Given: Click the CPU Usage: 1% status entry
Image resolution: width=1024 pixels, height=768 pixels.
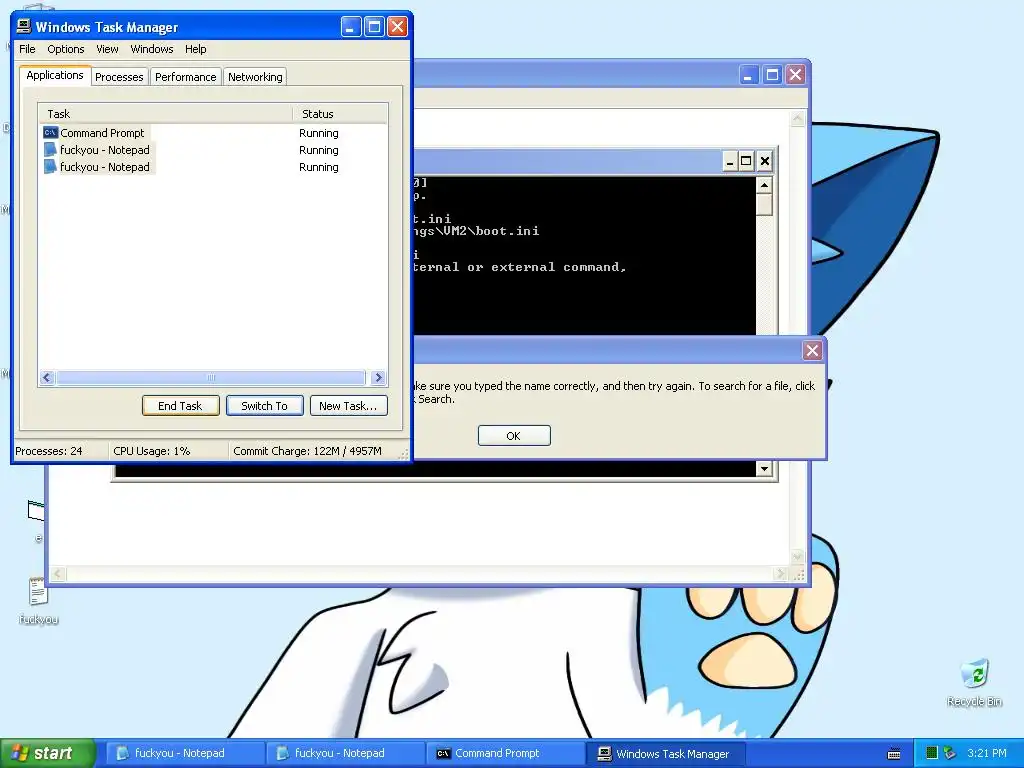Looking at the screenshot, I should click(152, 451).
